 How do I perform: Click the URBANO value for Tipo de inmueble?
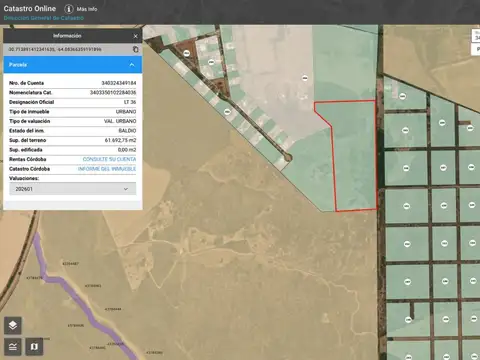(x=126, y=112)
